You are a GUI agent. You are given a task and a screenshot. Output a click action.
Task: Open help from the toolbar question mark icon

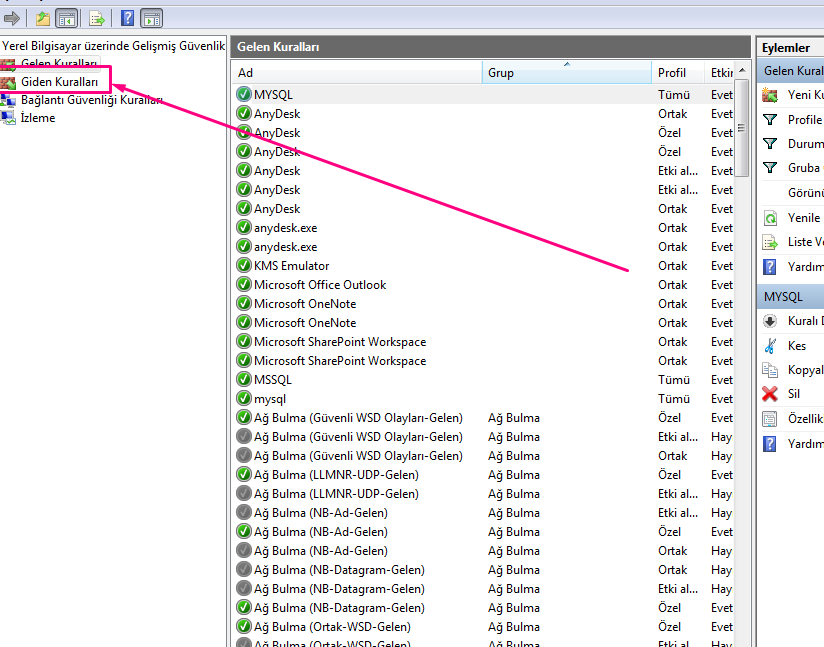click(x=127, y=18)
